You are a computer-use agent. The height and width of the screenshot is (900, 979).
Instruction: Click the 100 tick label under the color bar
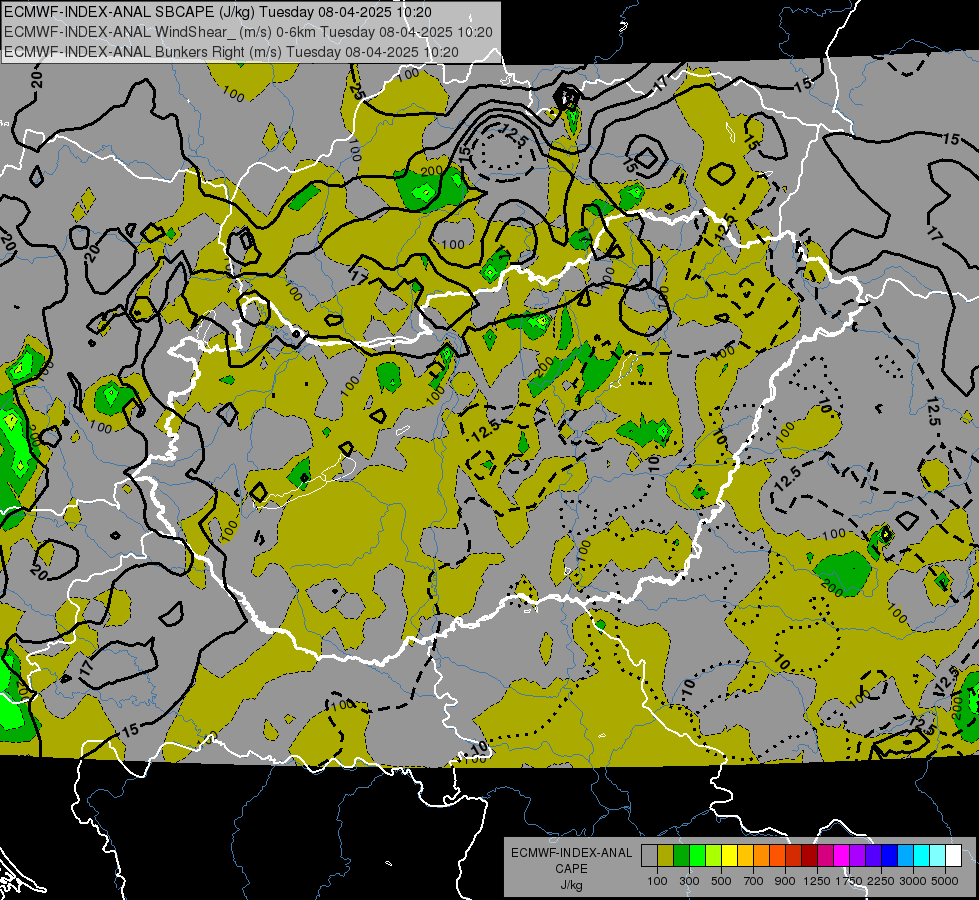(657, 881)
